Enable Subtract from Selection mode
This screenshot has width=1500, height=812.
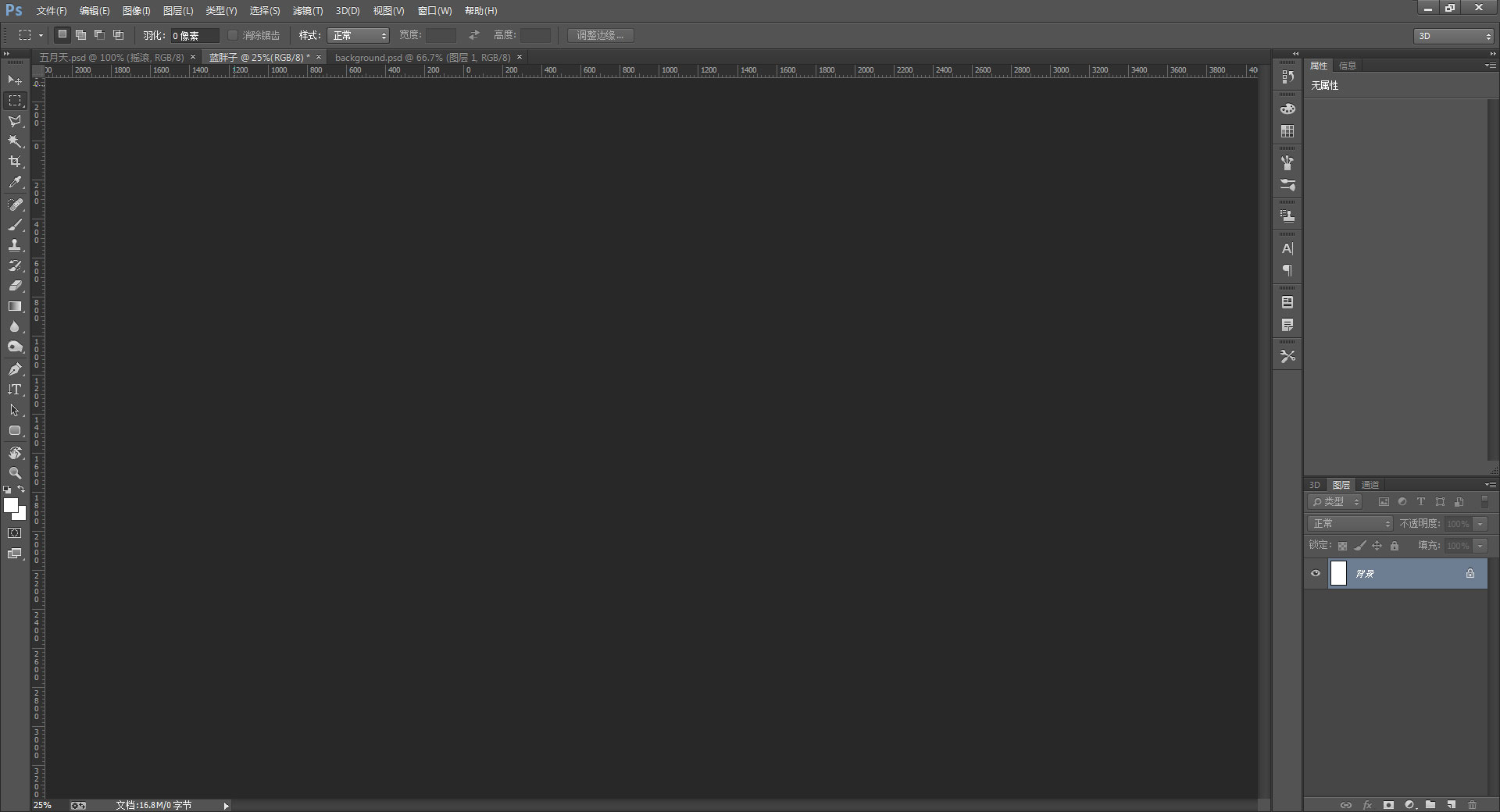click(x=100, y=35)
